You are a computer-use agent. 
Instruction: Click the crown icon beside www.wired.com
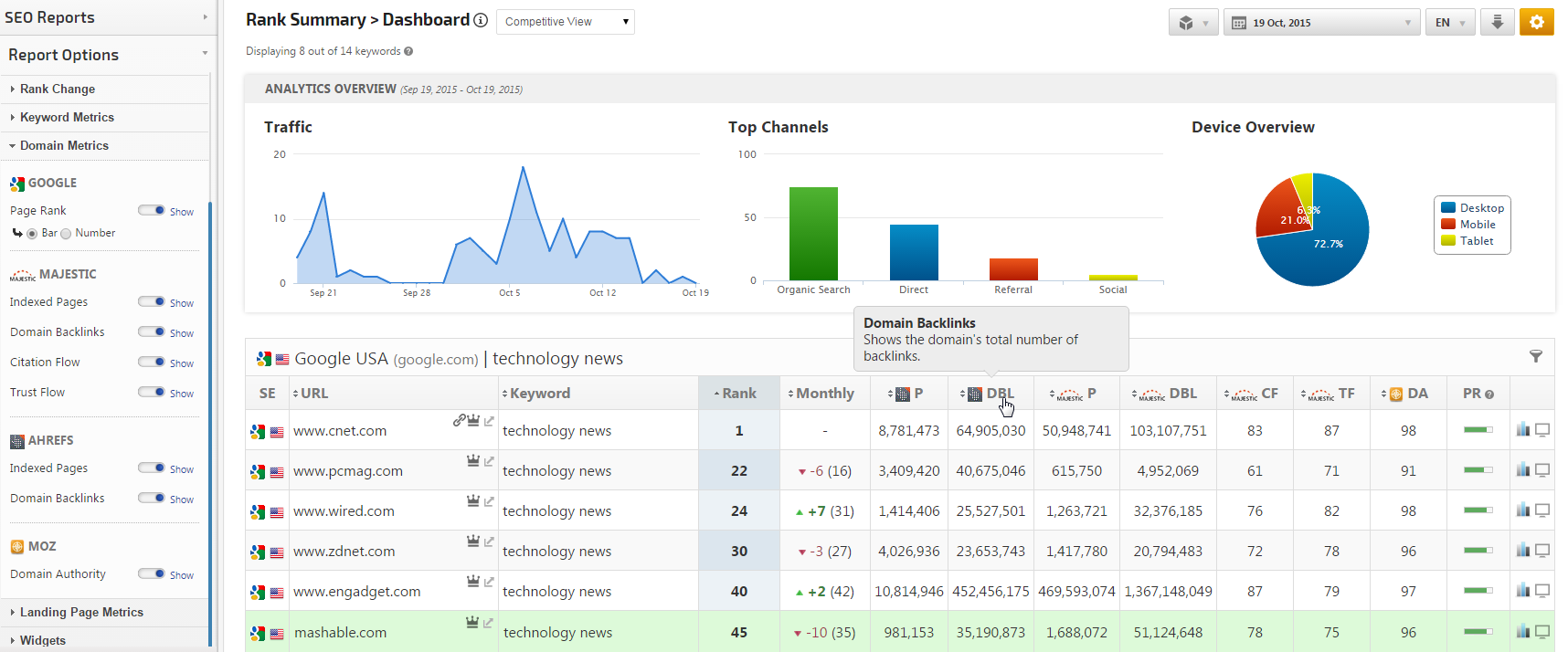pos(473,501)
